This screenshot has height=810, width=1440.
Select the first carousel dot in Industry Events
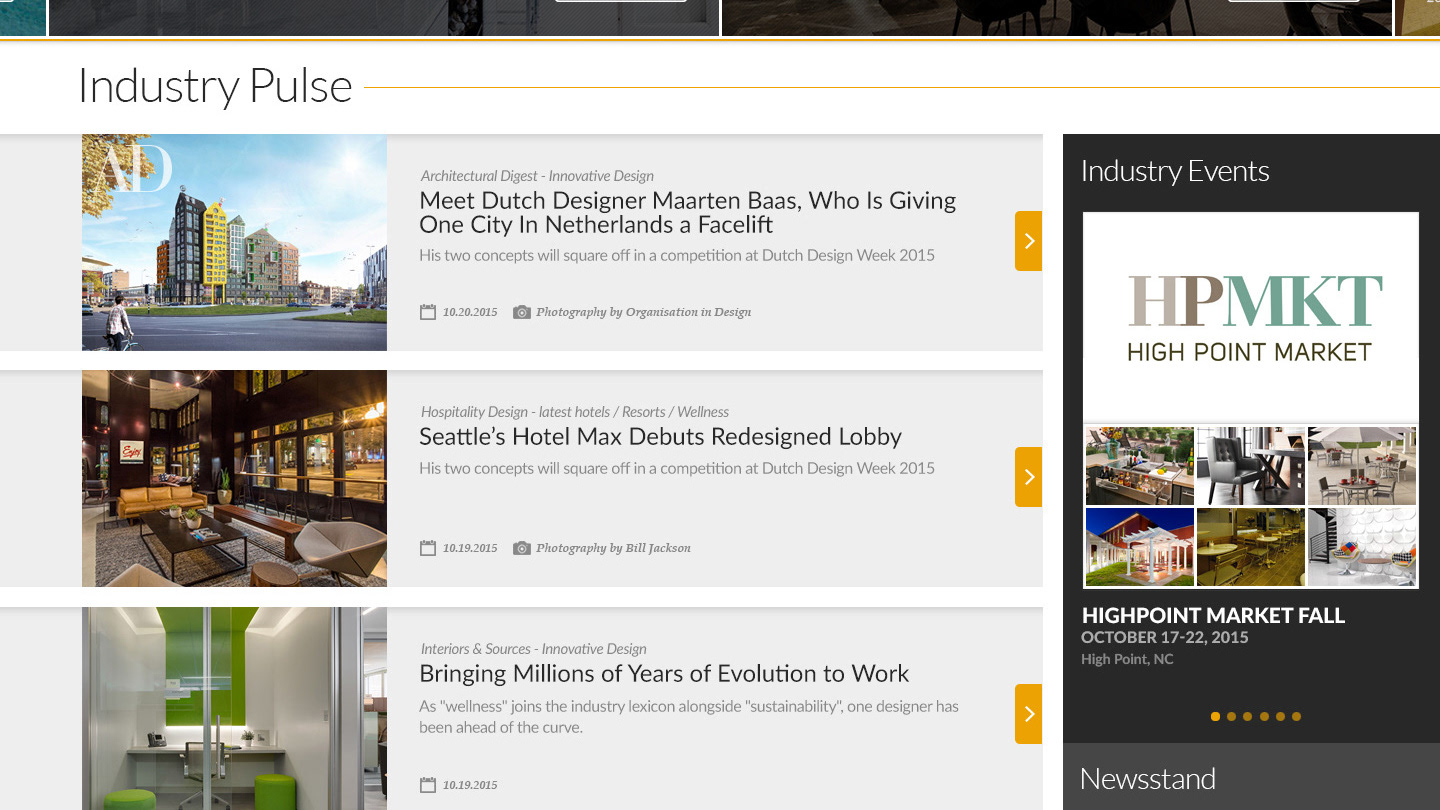(x=1215, y=716)
